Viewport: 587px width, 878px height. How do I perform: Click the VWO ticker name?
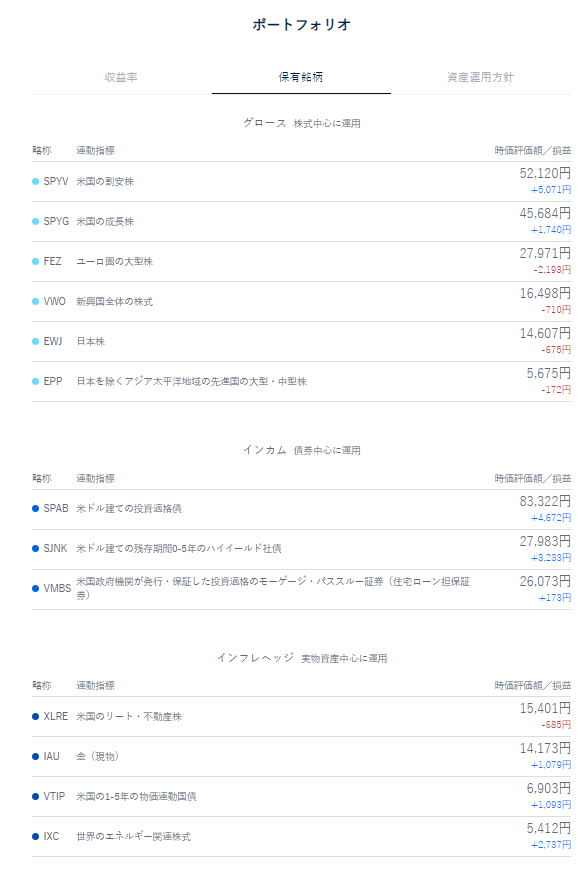tap(54, 301)
